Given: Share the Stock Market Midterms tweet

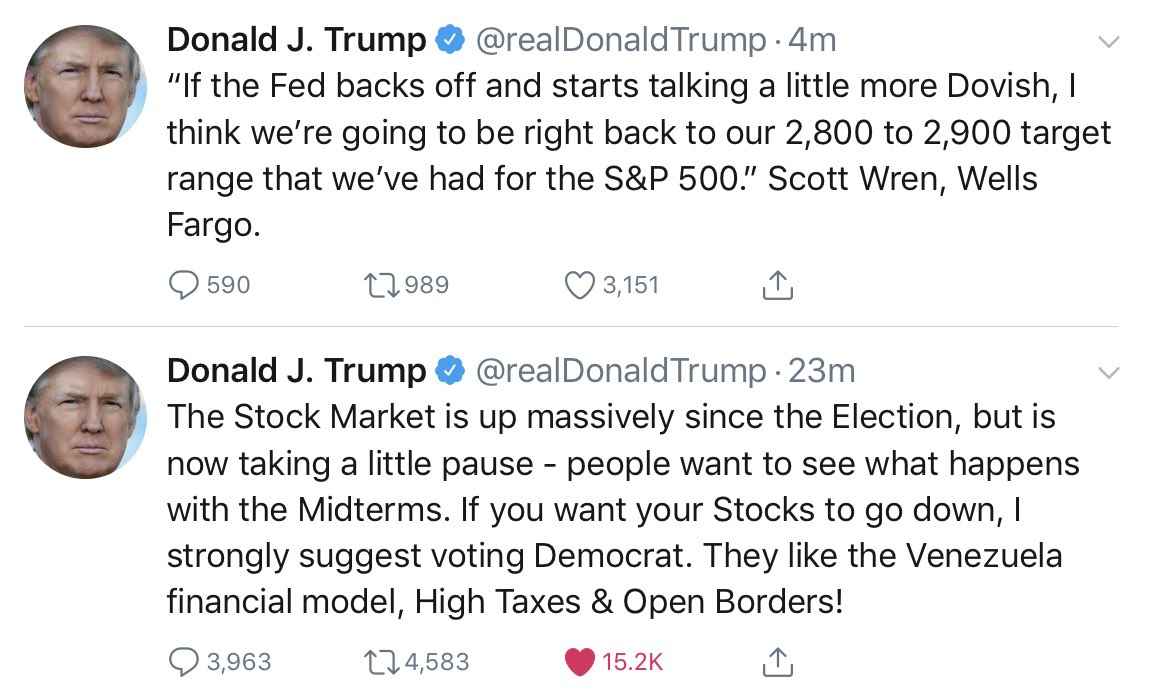Looking at the screenshot, I should tap(778, 662).
